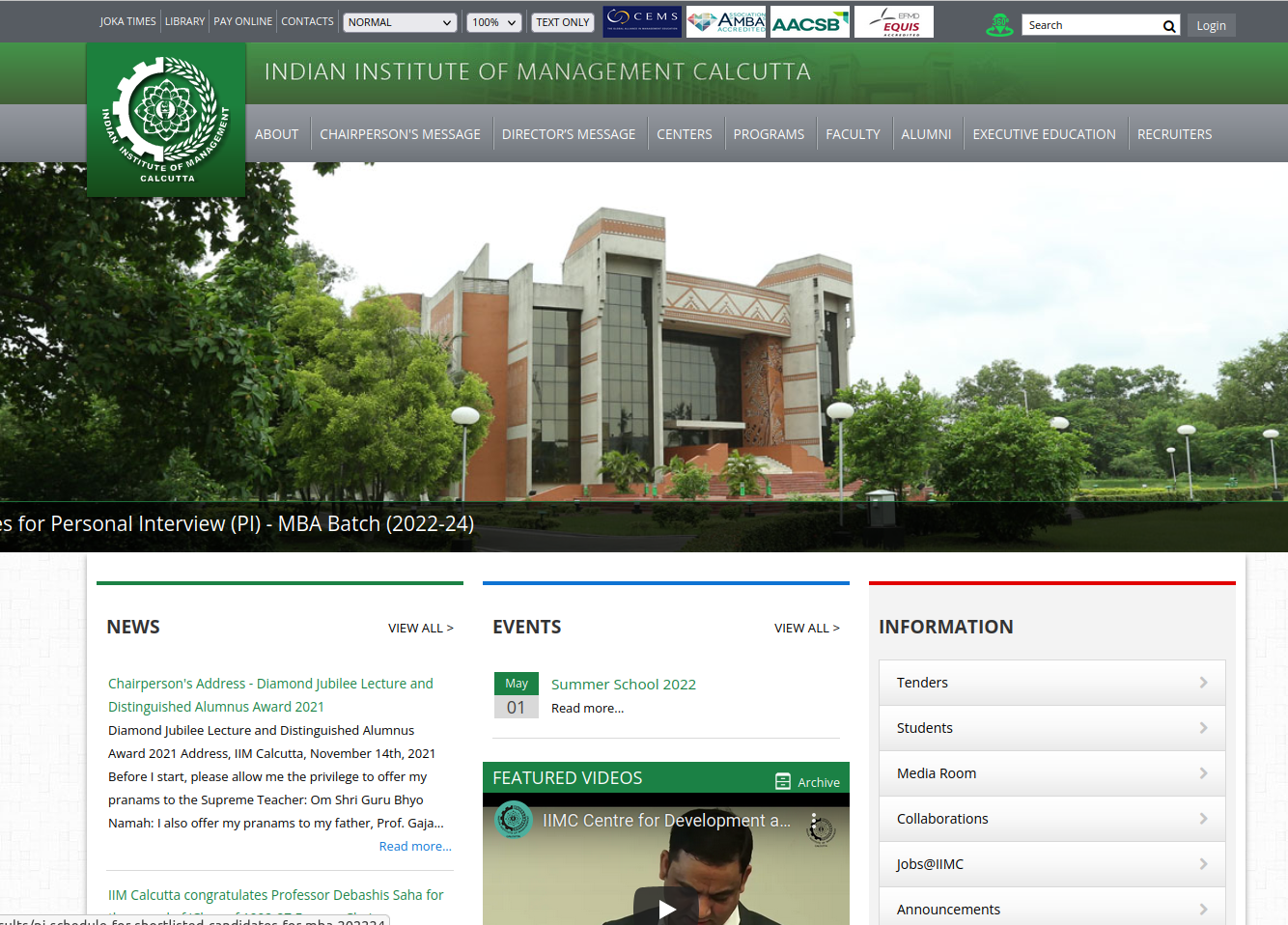
Task: Open the Jobs@IIMC information item
Action: click(1052, 864)
